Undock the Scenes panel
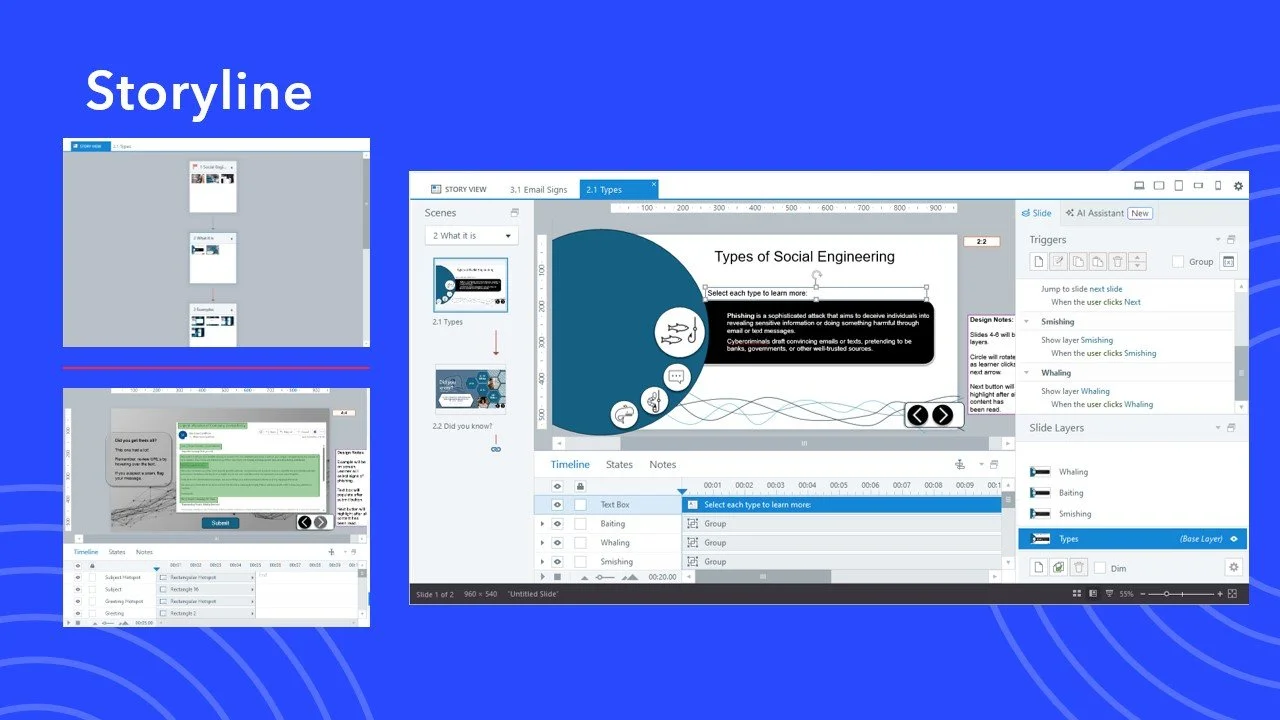This screenshot has width=1280, height=720. [x=514, y=213]
